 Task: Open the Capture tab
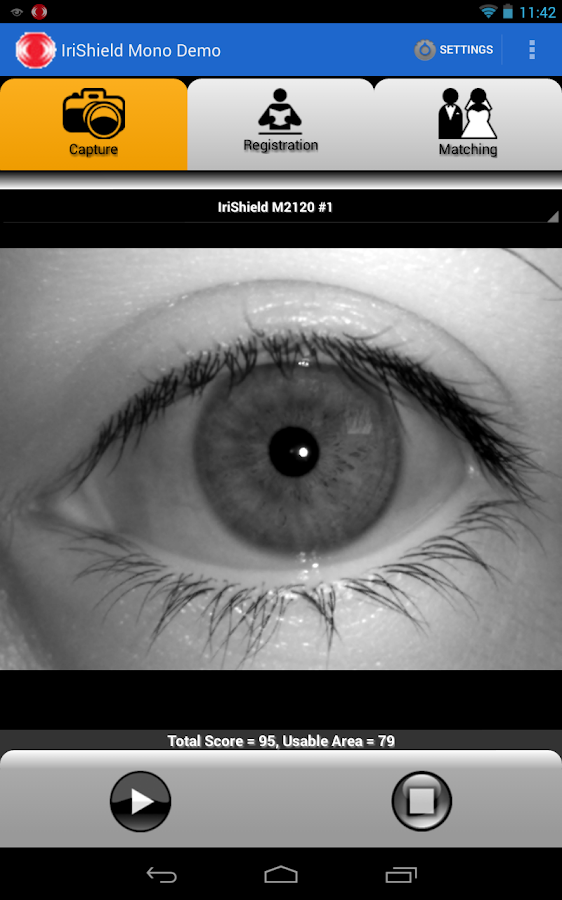coord(94,124)
